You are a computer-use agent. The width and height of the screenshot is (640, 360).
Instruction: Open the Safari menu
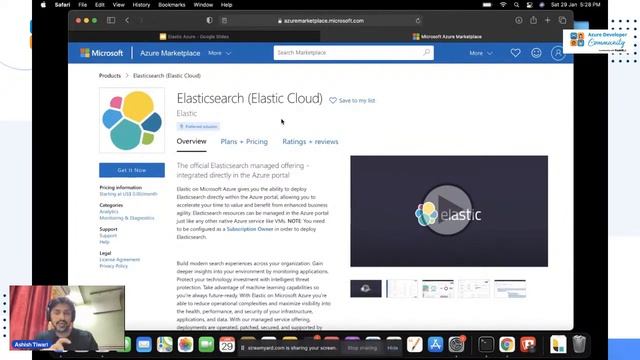point(62,5)
